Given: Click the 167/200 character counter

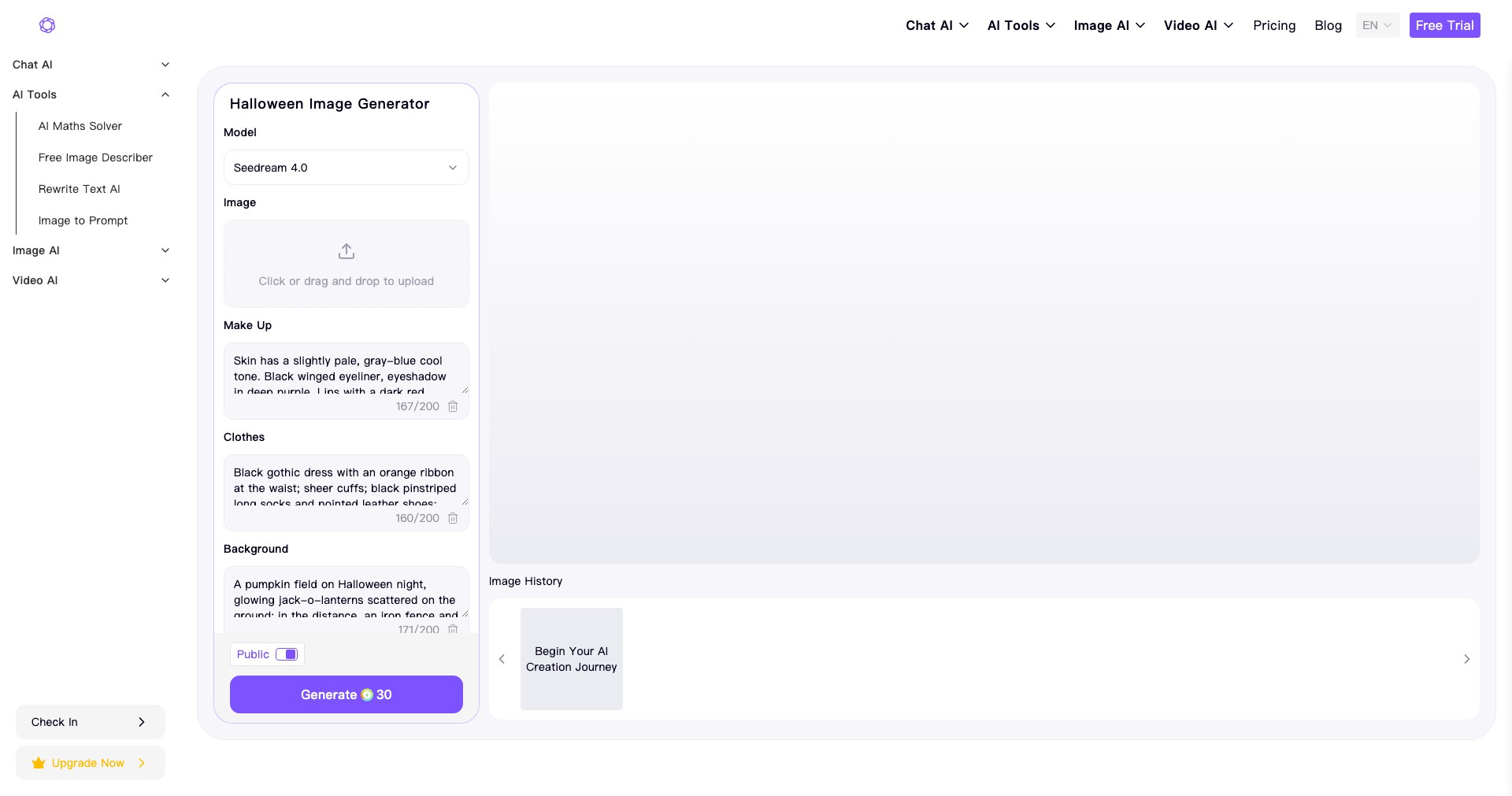Looking at the screenshot, I should click(417, 406).
